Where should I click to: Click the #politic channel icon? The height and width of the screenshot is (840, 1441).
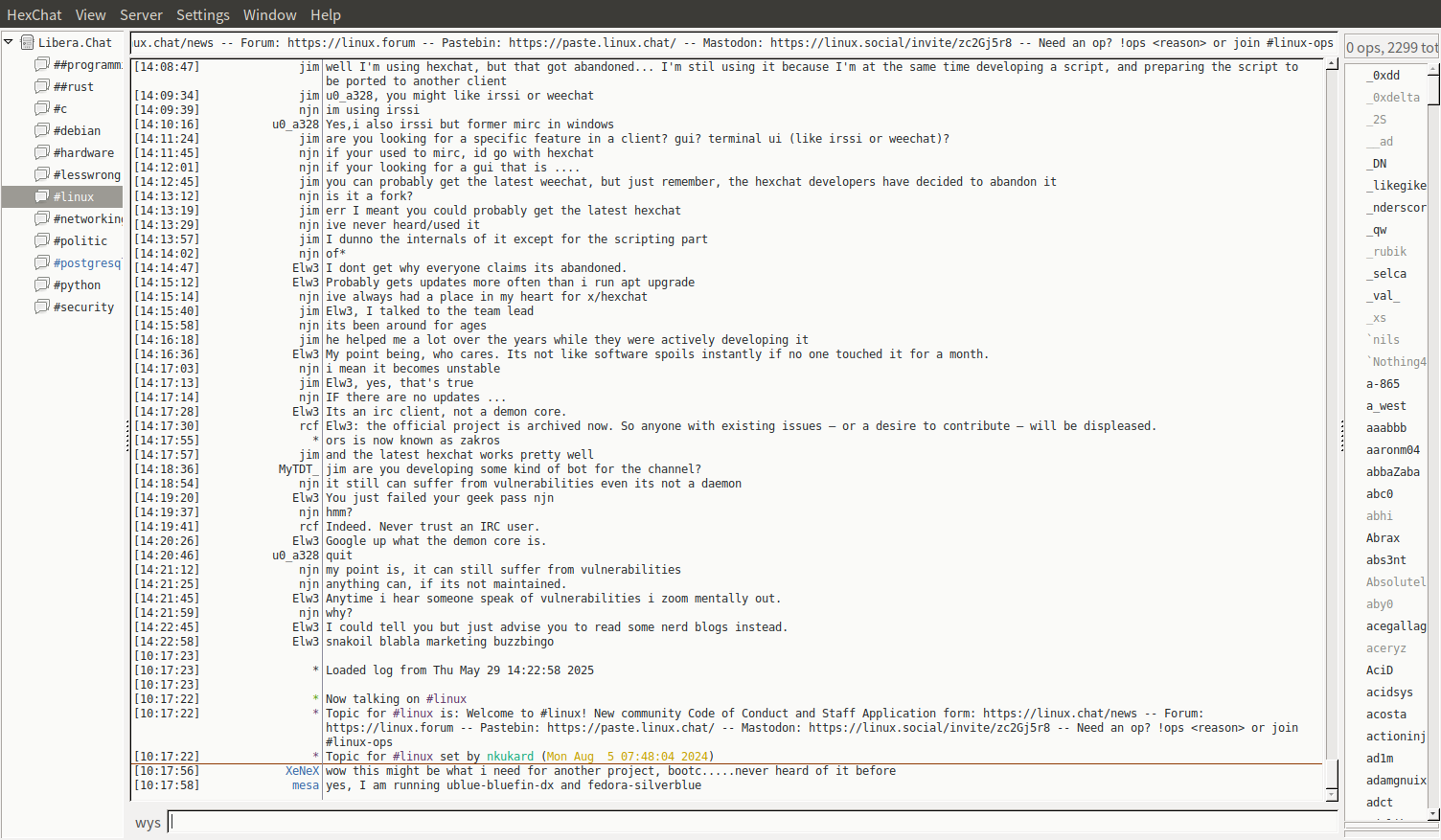(42, 240)
